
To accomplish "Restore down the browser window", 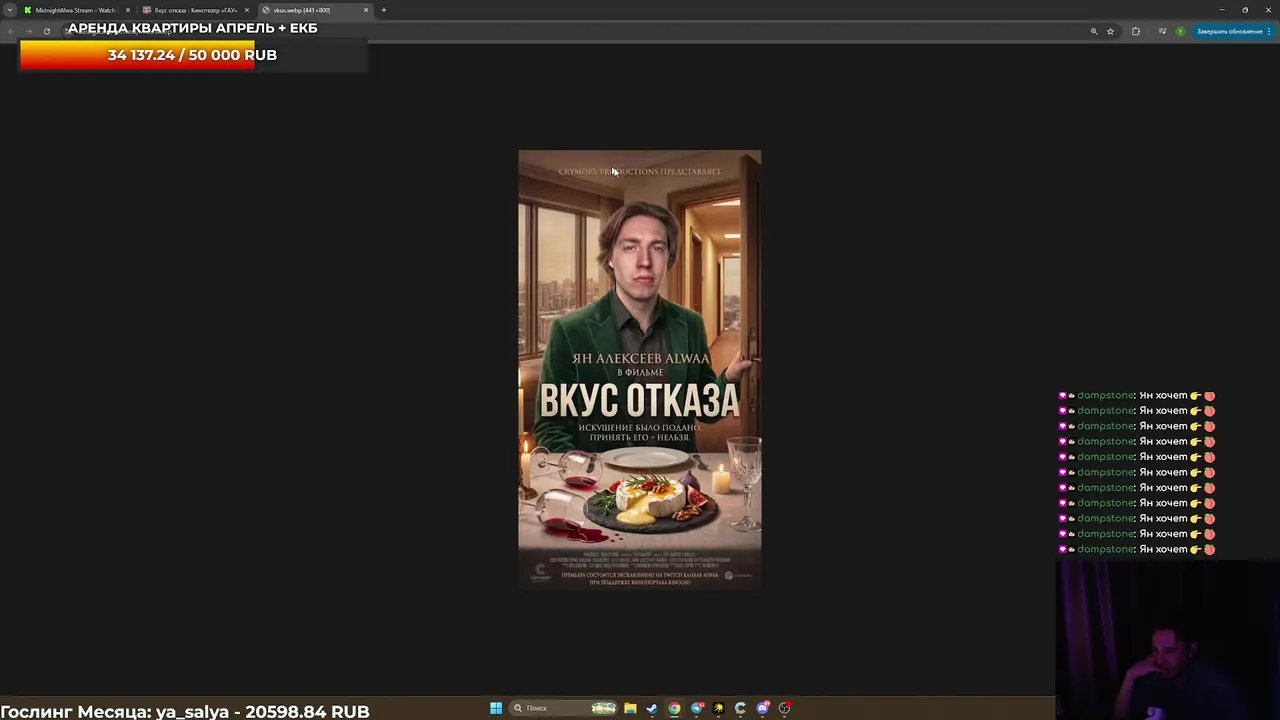I will (x=1245, y=10).
